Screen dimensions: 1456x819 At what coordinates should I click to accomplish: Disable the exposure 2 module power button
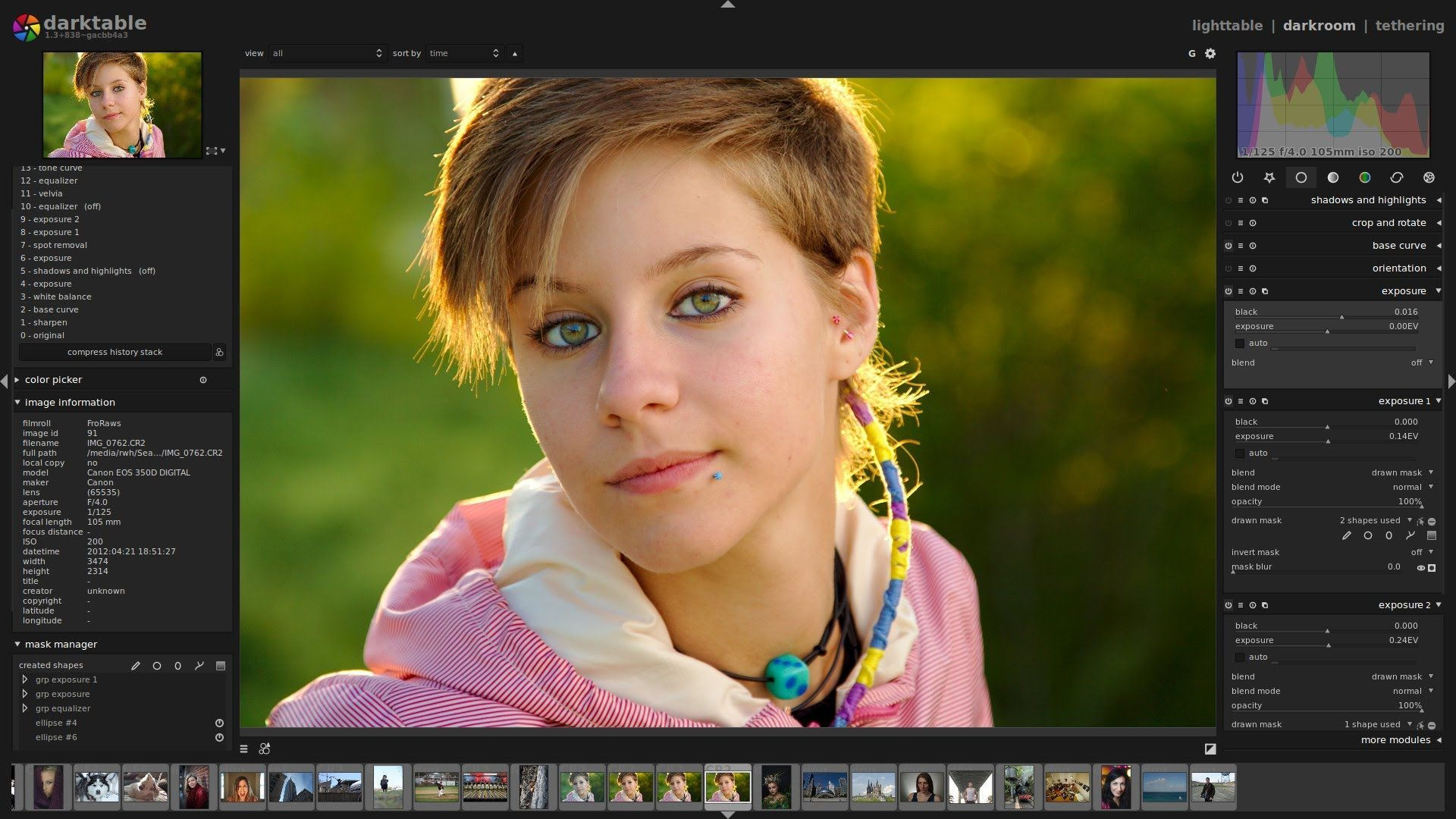coord(1228,605)
